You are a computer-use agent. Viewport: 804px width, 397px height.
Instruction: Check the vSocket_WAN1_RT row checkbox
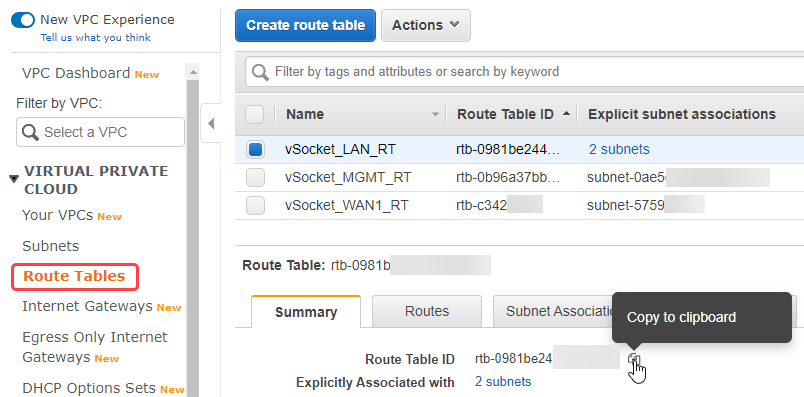[x=255, y=206]
